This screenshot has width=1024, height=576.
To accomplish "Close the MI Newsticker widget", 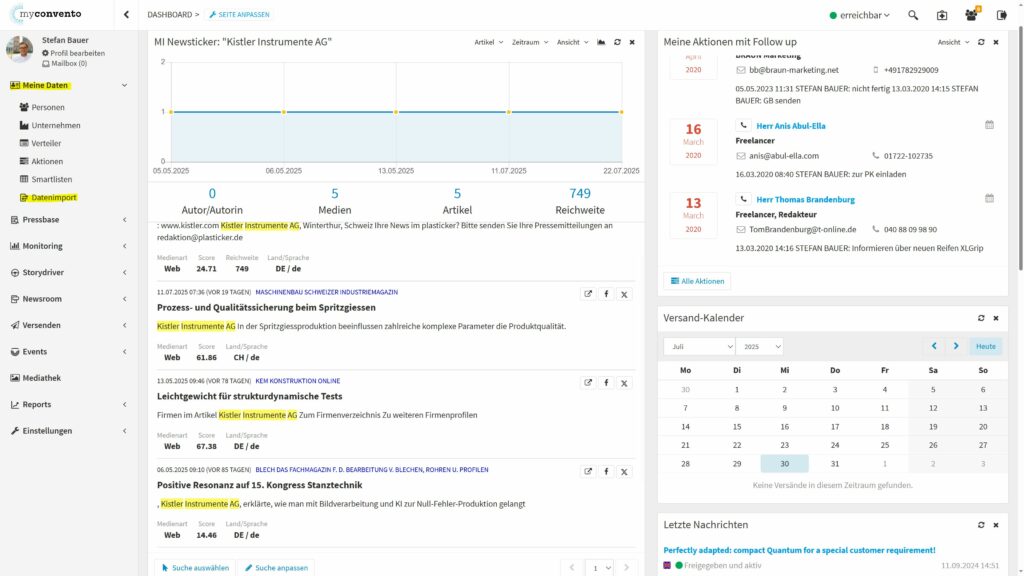I will coord(632,42).
